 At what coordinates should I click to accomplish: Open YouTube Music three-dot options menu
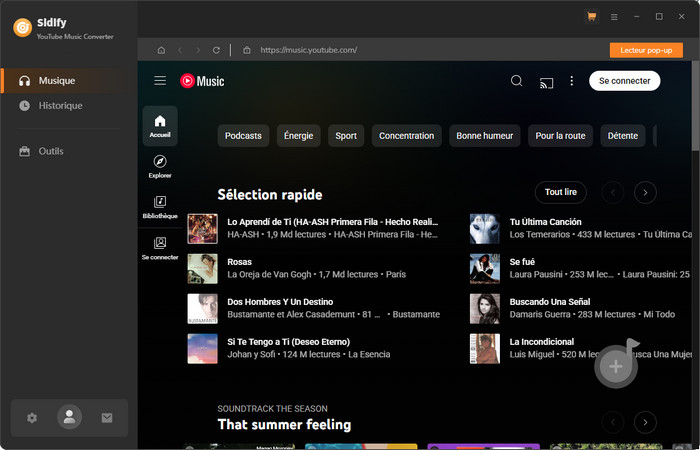click(572, 81)
